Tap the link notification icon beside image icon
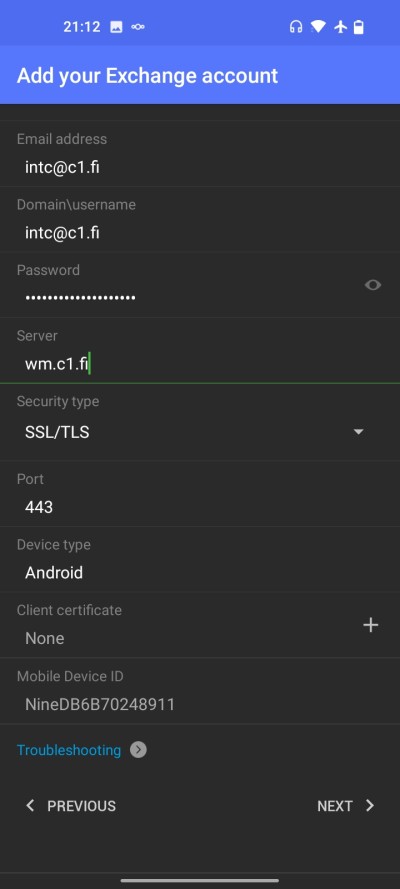 [x=138, y=27]
